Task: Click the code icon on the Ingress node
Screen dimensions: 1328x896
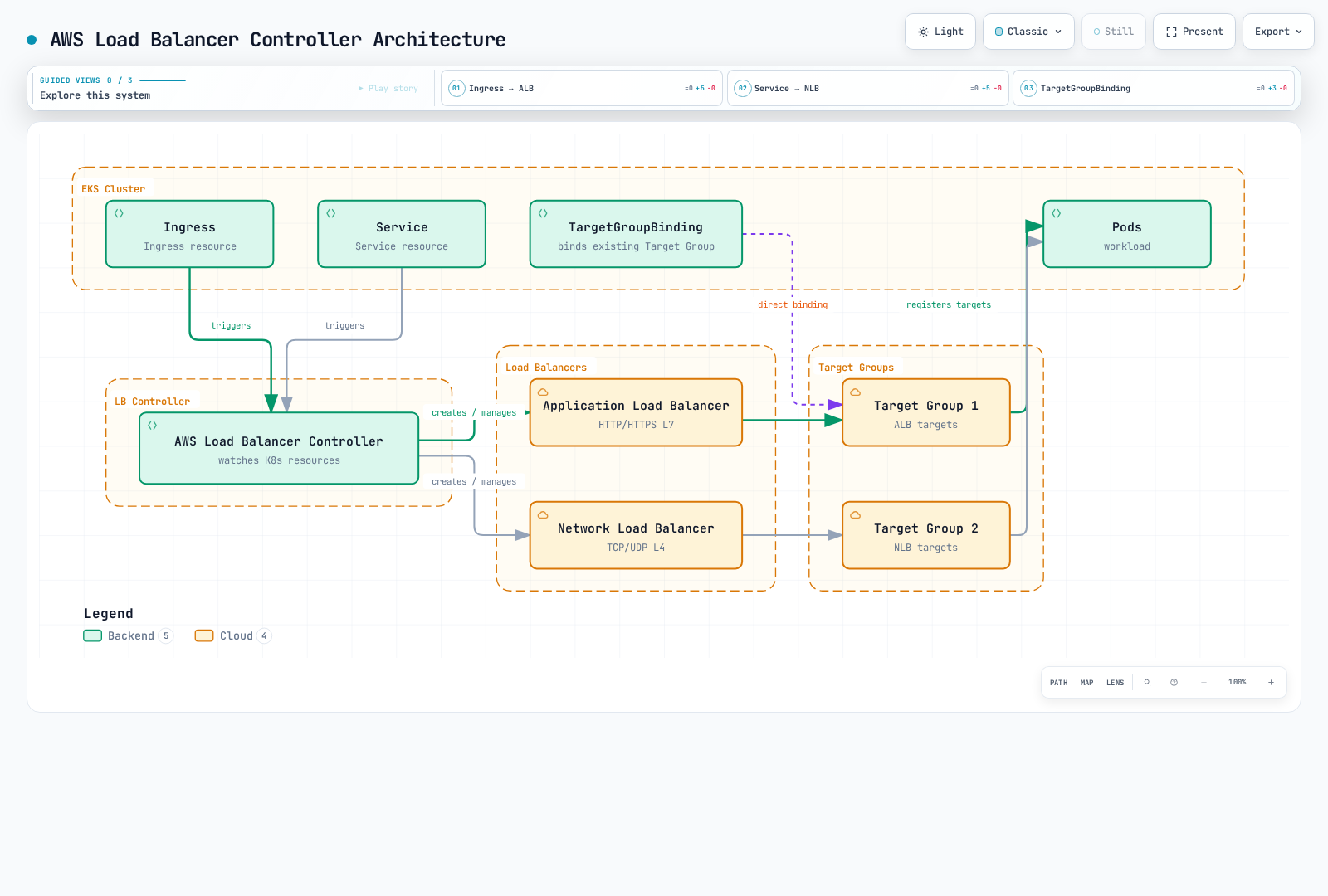Action: click(x=119, y=213)
